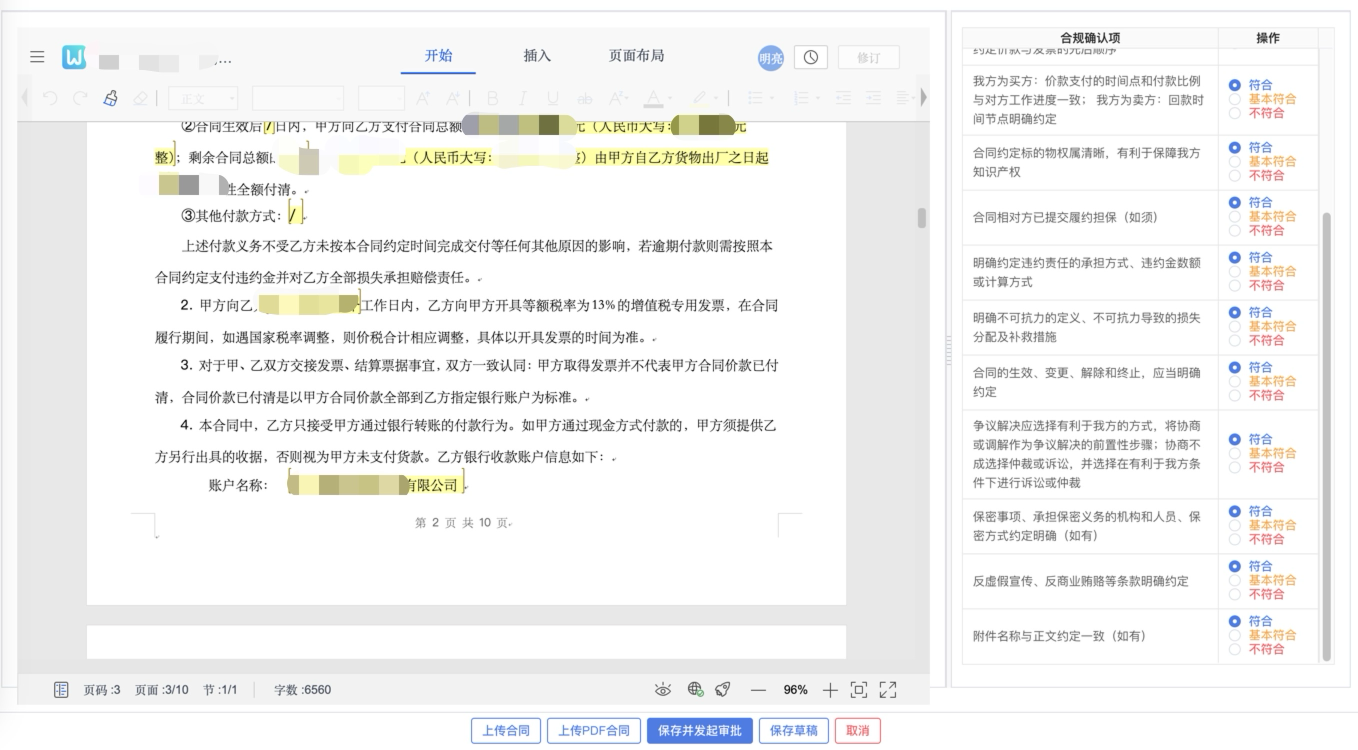Click the increase indent icon
The height and width of the screenshot is (750, 1358).
(x=873, y=98)
